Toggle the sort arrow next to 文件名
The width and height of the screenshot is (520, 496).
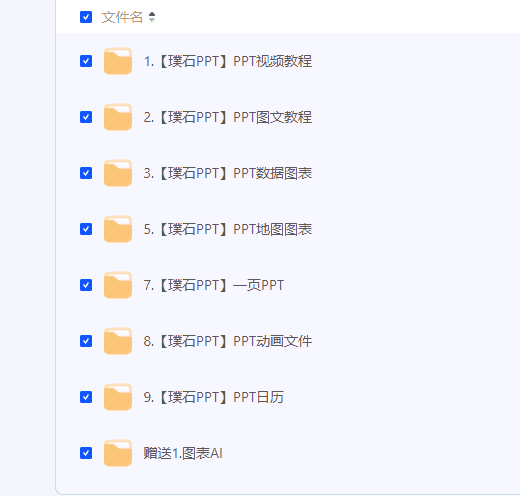[152, 17]
